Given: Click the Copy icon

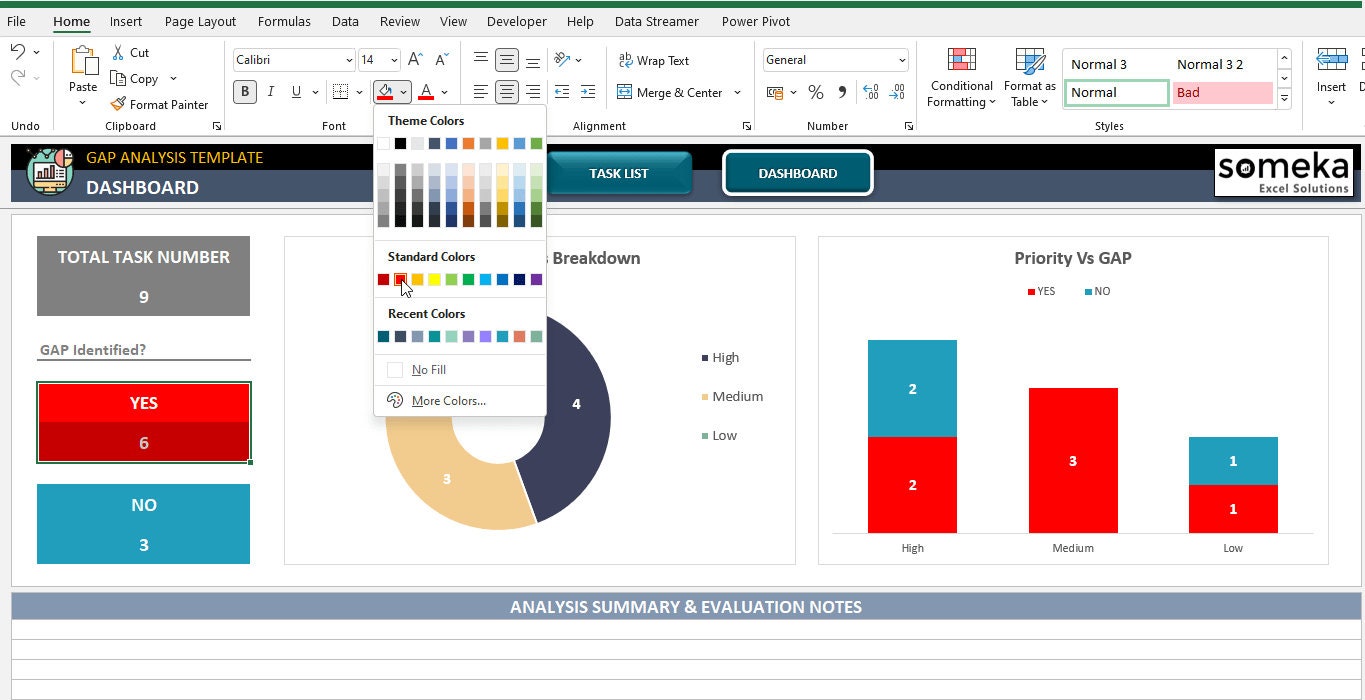Looking at the screenshot, I should (118, 78).
